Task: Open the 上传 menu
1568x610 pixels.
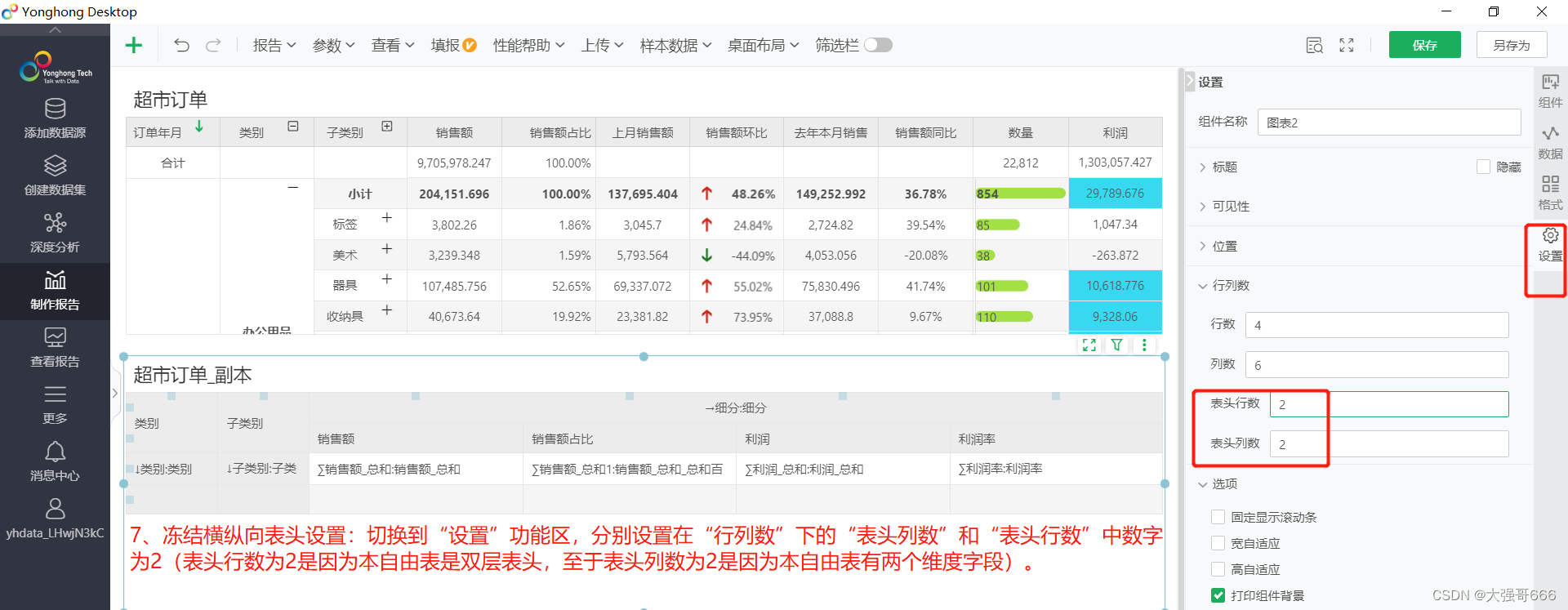Action: pyautogui.click(x=602, y=45)
